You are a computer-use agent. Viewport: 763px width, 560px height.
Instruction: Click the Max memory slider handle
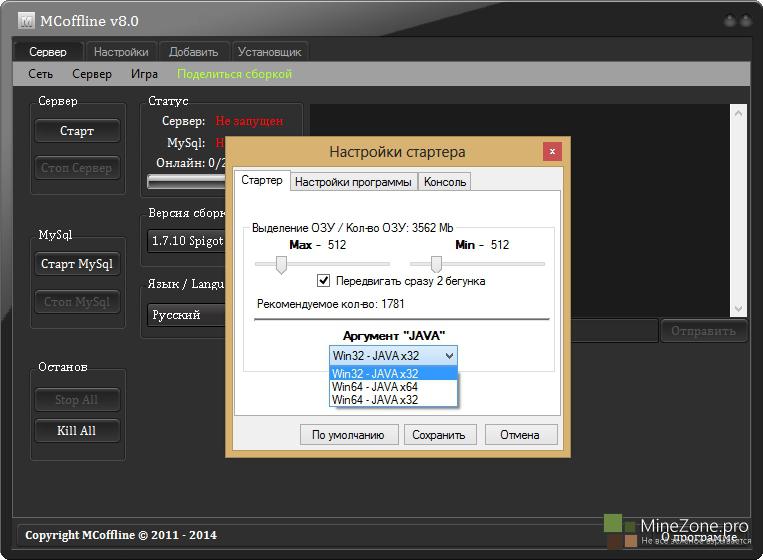coord(281,264)
